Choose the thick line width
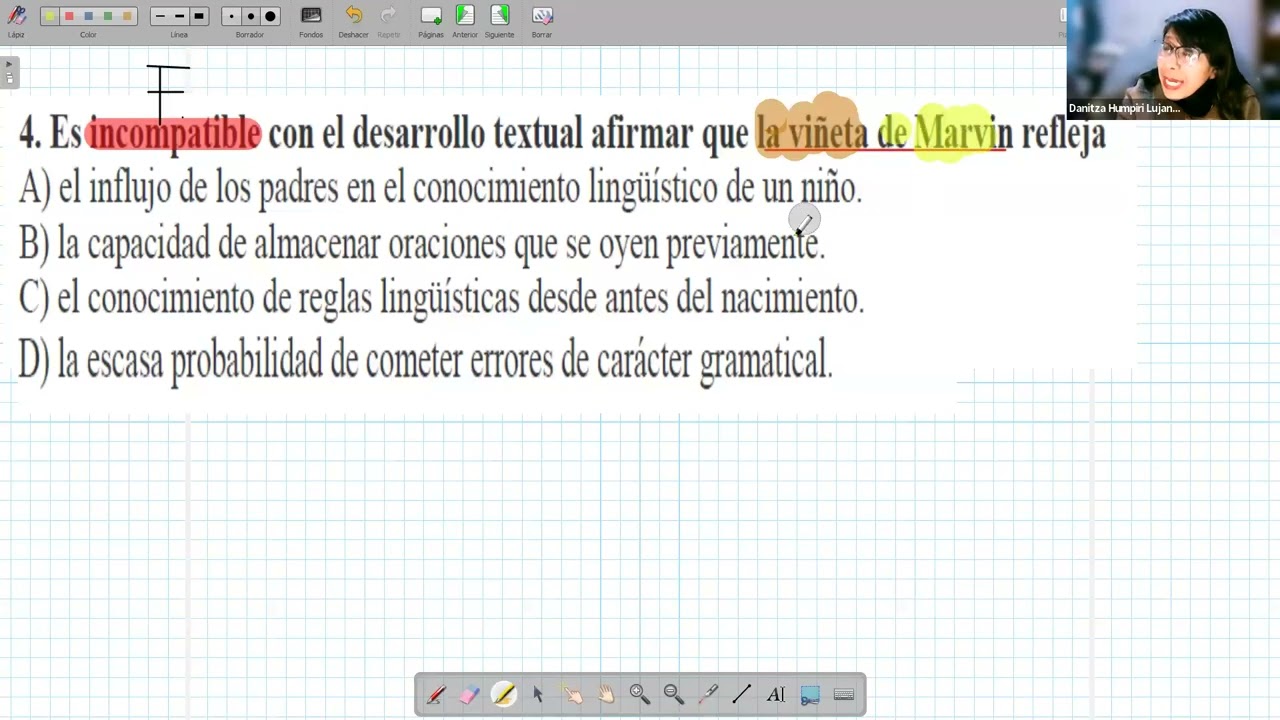The height and width of the screenshot is (720, 1280). (199, 16)
